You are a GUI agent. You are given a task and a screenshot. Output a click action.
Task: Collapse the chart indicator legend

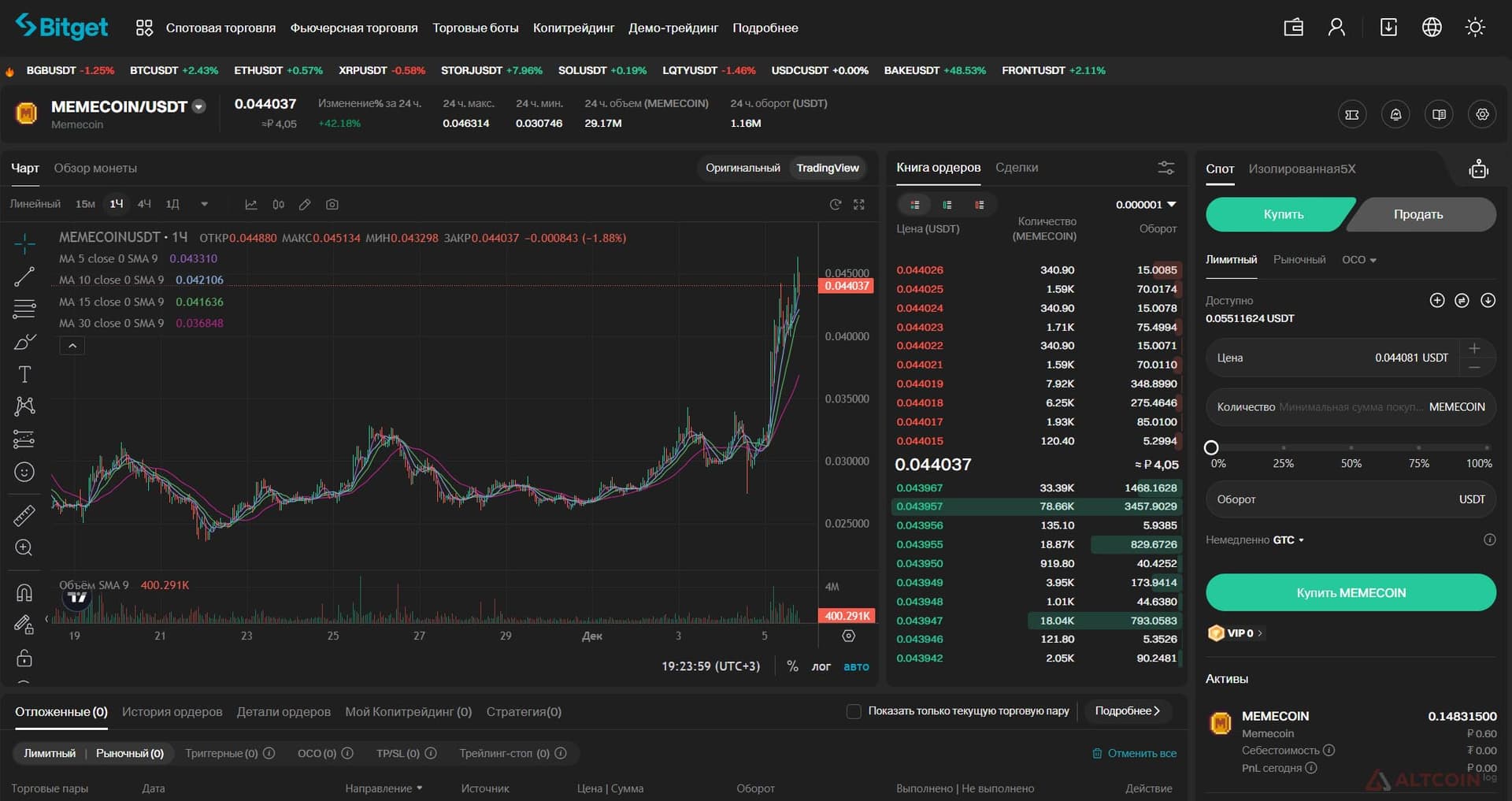coord(72,346)
